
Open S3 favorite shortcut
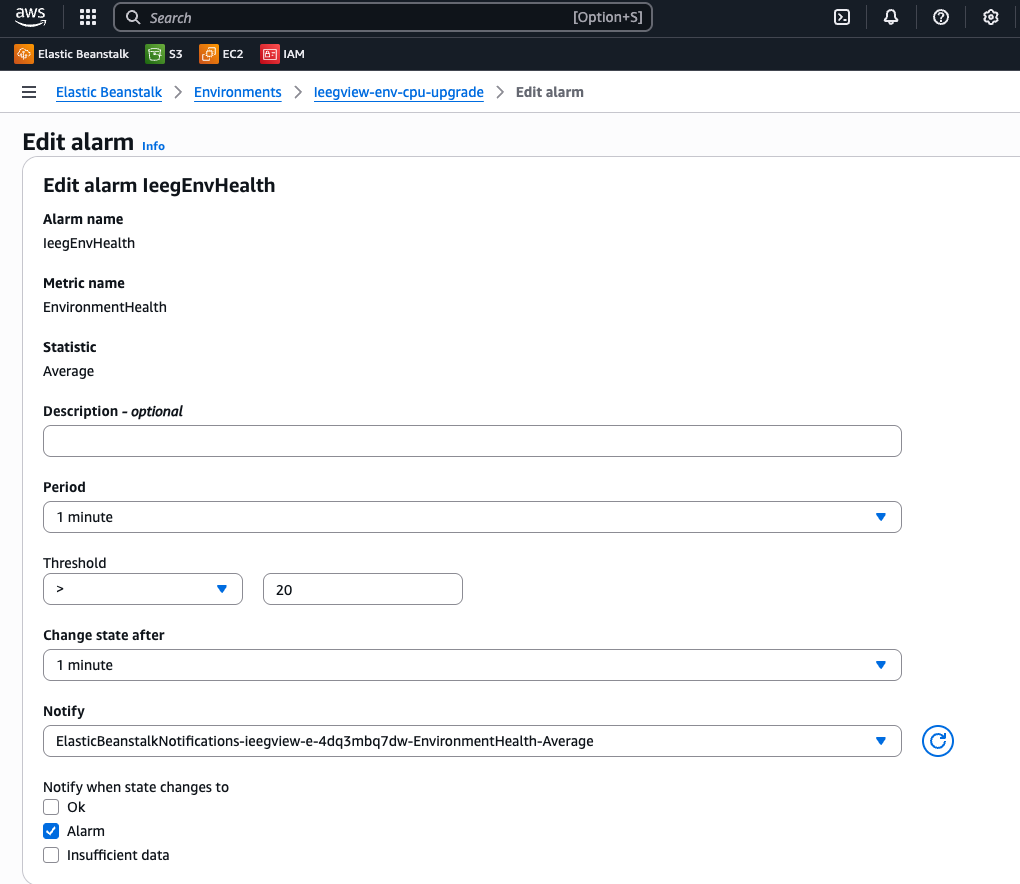click(164, 54)
